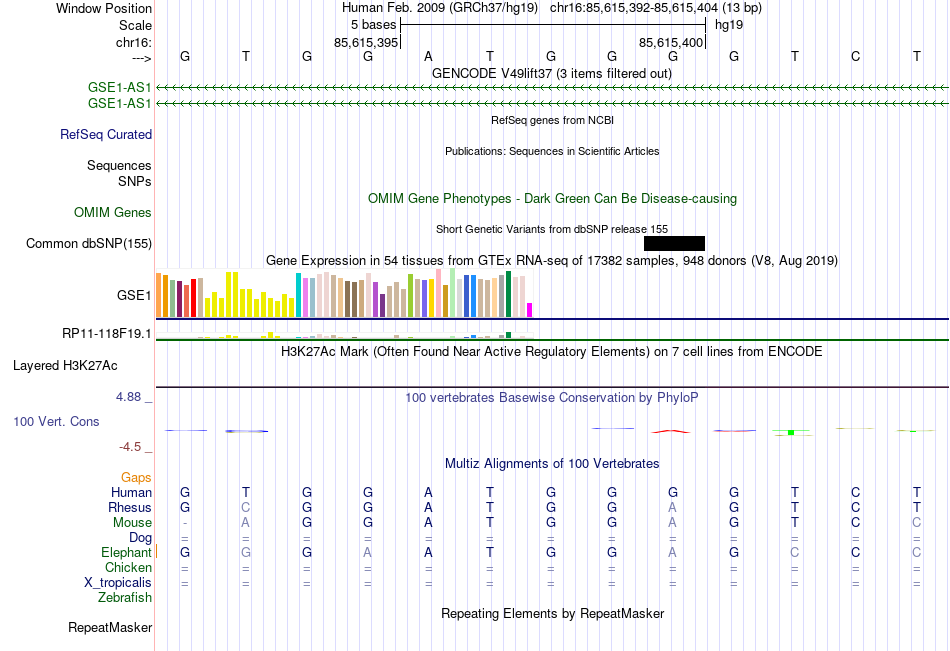Image resolution: width=950 pixels, height=651 pixels.
Task: Click the 'Window Position' label
Action: [104, 8]
